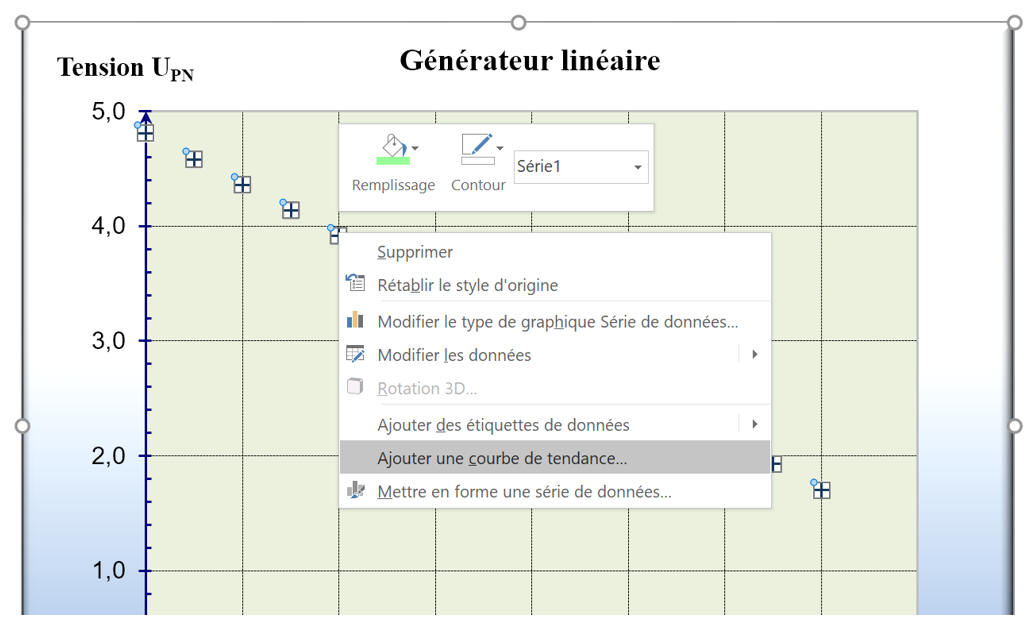Screen dimensions: 1029x633
Task: Click the 5,0 axis label
Action: pyautogui.click(x=108, y=112)
